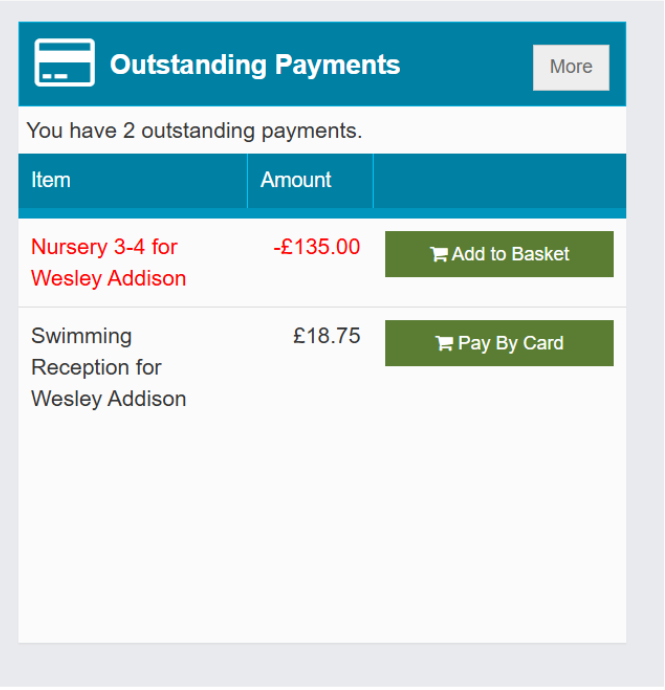The width and height of the screenshot is (665, 690).
Task: Click 'Wesley Addison' in the Swimming row
Action: (x=108, y=399)
